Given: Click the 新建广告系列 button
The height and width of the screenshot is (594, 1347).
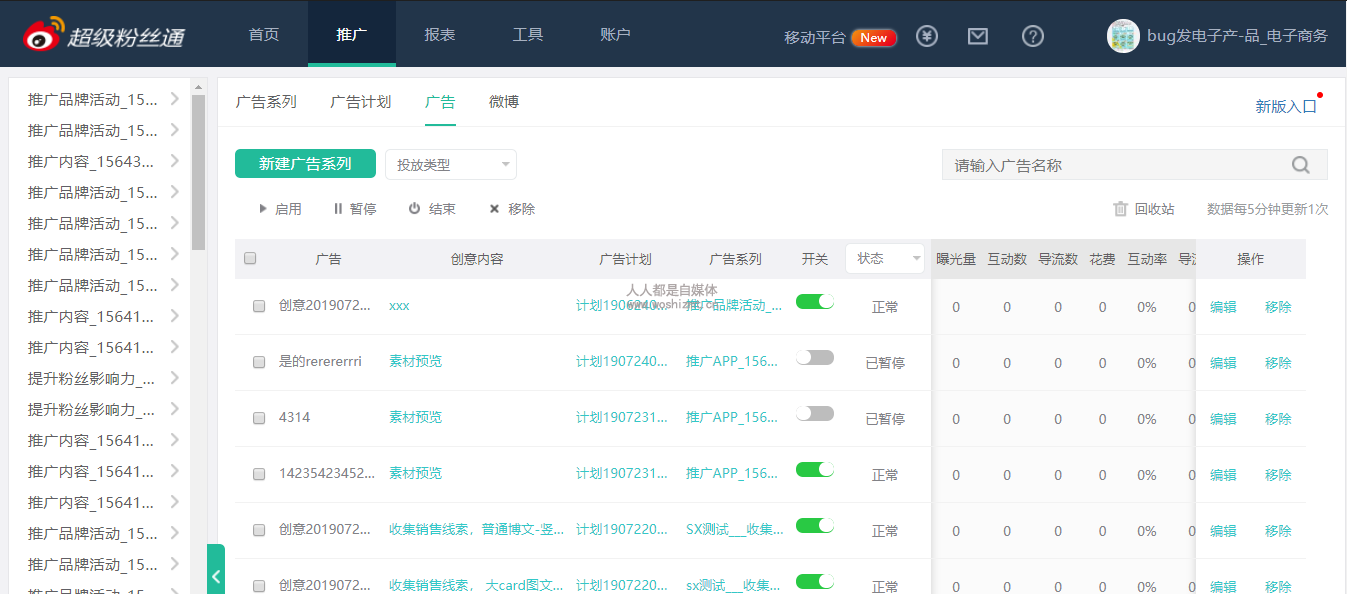Looking at the screenshot, I should 305,164.
